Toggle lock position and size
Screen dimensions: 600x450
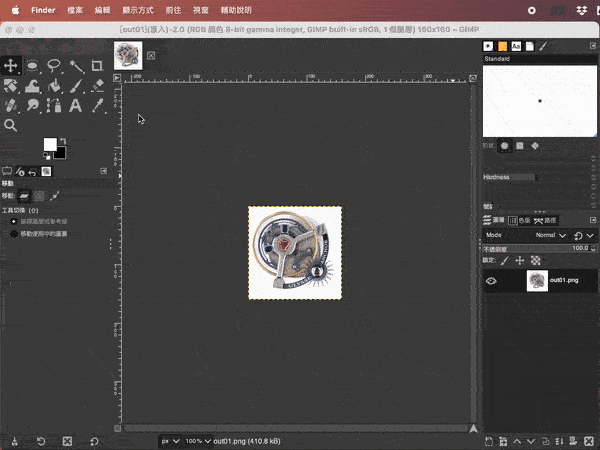[x=520, y=261]
